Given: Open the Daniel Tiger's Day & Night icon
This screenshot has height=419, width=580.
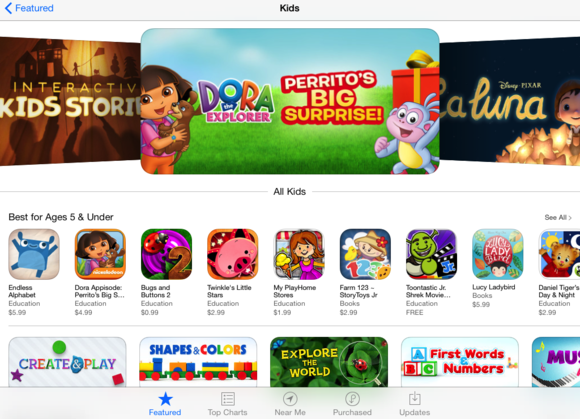Looking at the screenshot, I should [559, 254].
